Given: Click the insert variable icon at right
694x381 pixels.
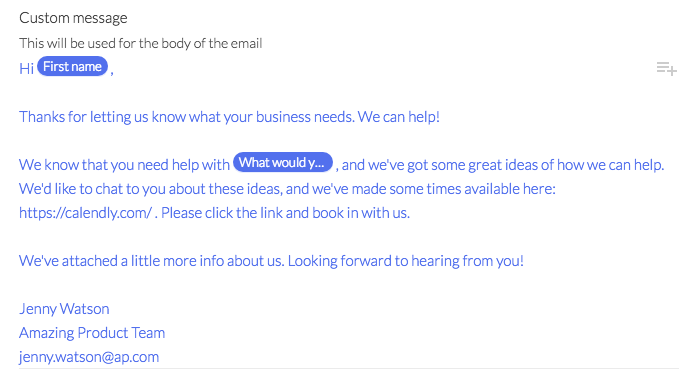Looking at the screenshot, I should click(667, 69).
